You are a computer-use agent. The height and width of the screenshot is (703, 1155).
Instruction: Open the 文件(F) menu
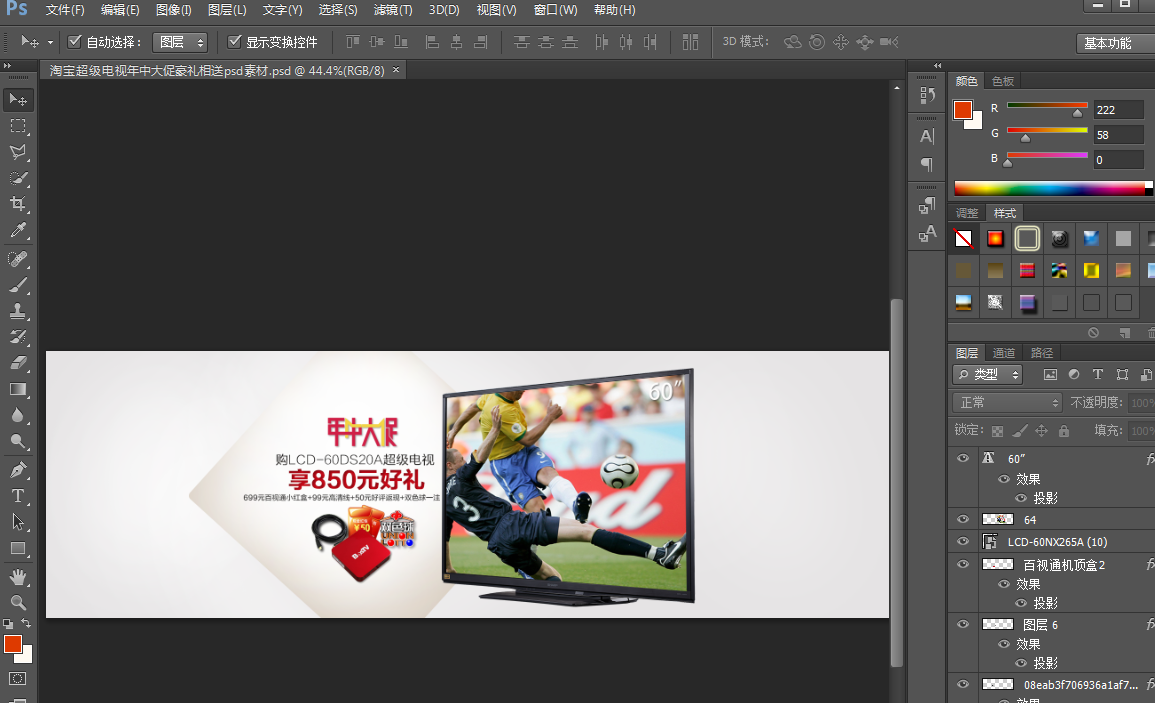(65, 10)
